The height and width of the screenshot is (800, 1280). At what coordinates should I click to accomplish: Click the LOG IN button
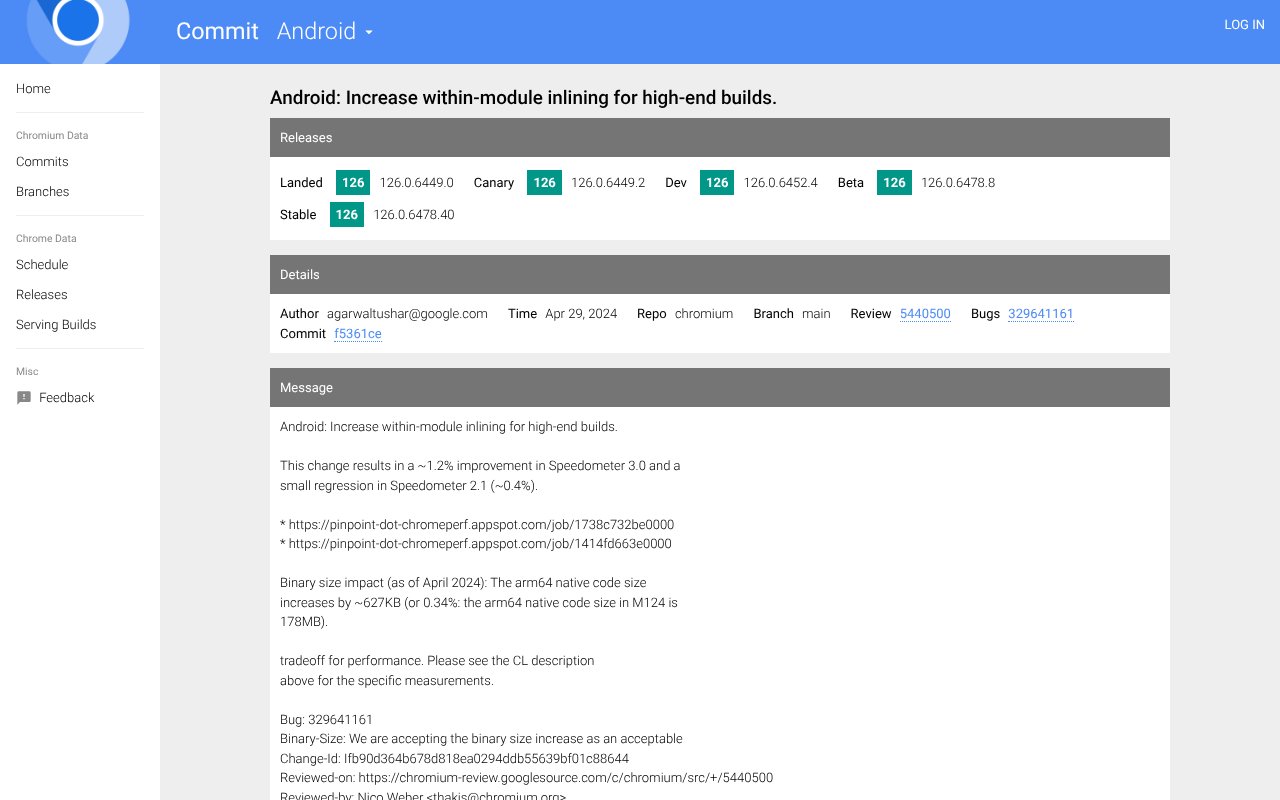click(1244, 25)
